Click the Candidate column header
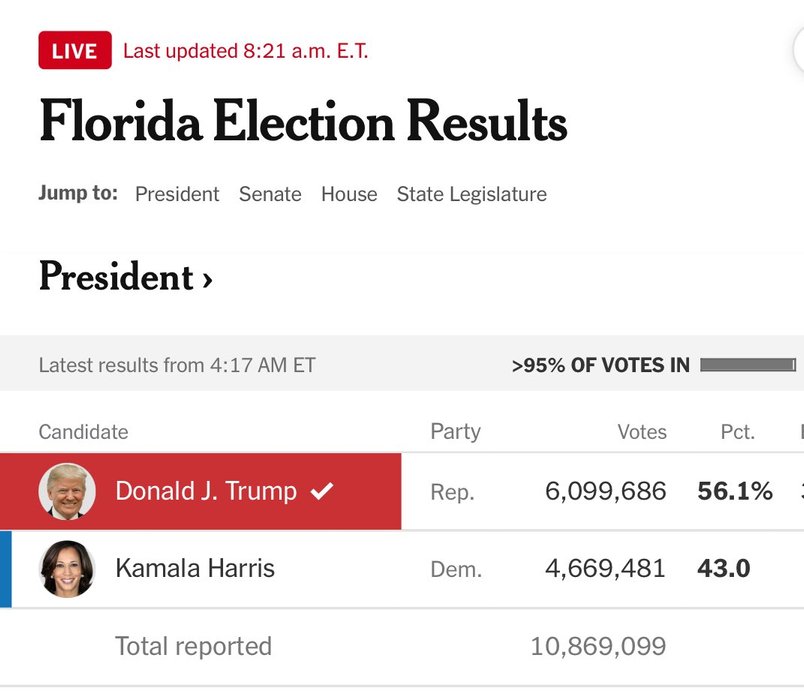The height and width of the screenshot is (700, 804). coord(83,432)
